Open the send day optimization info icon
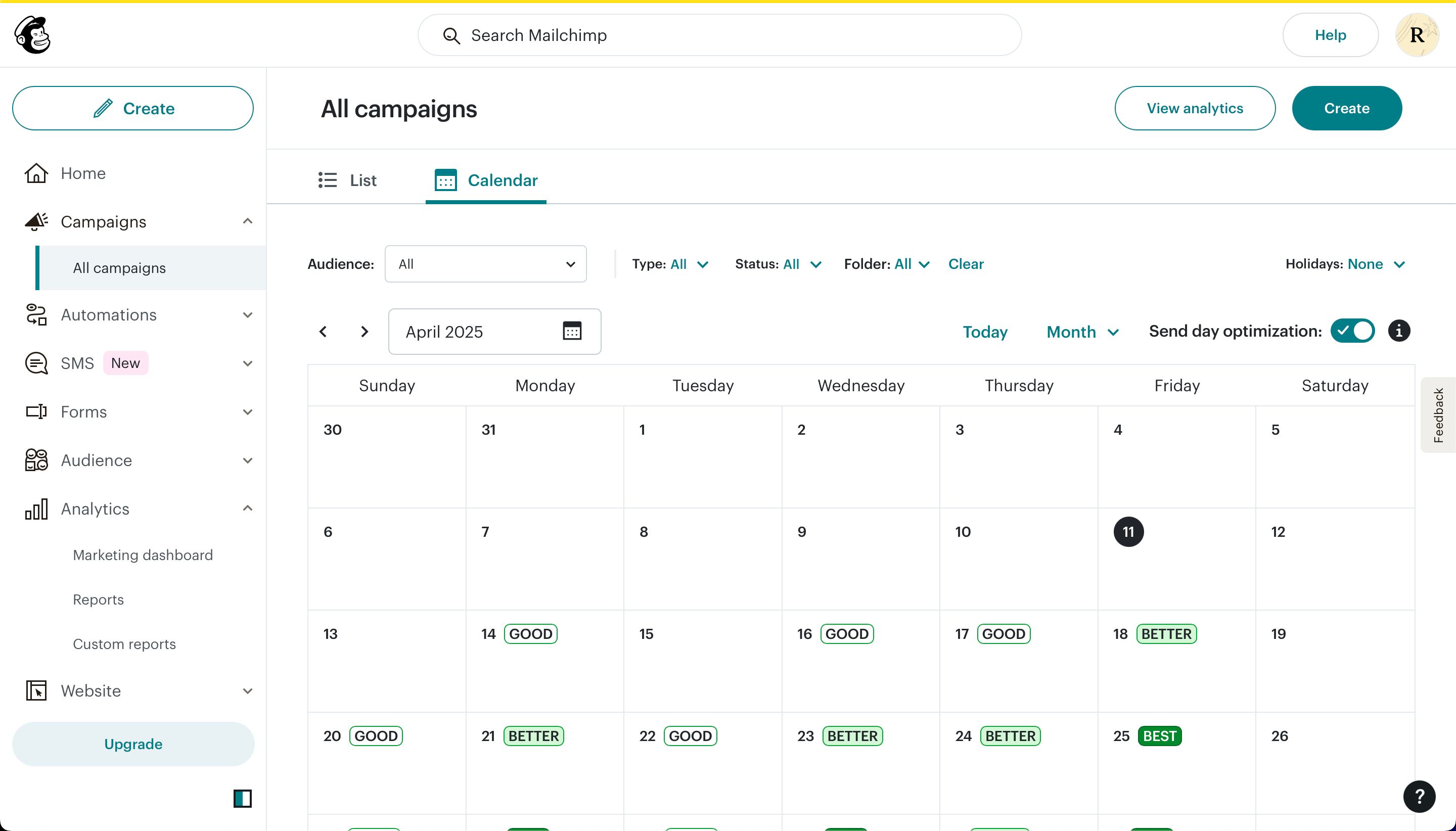Image resolution: width=1456 pixels, height=831 pixels. tap(1399, 331)
